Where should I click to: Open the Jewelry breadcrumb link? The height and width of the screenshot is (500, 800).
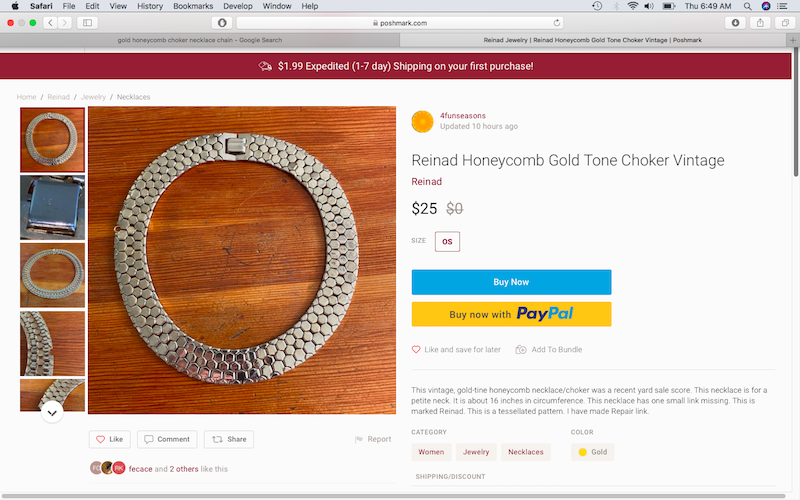pos(93,97)
